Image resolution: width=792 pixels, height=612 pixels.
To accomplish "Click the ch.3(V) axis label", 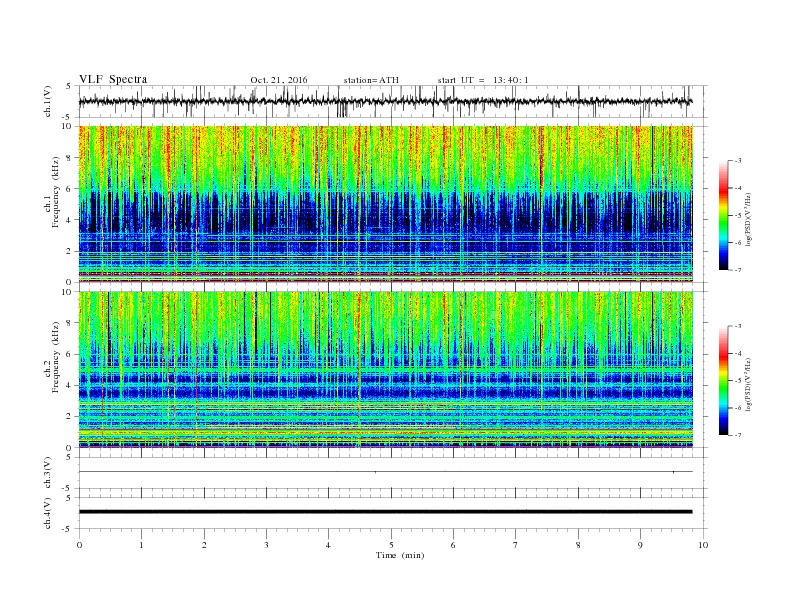I will pos(48,473).
